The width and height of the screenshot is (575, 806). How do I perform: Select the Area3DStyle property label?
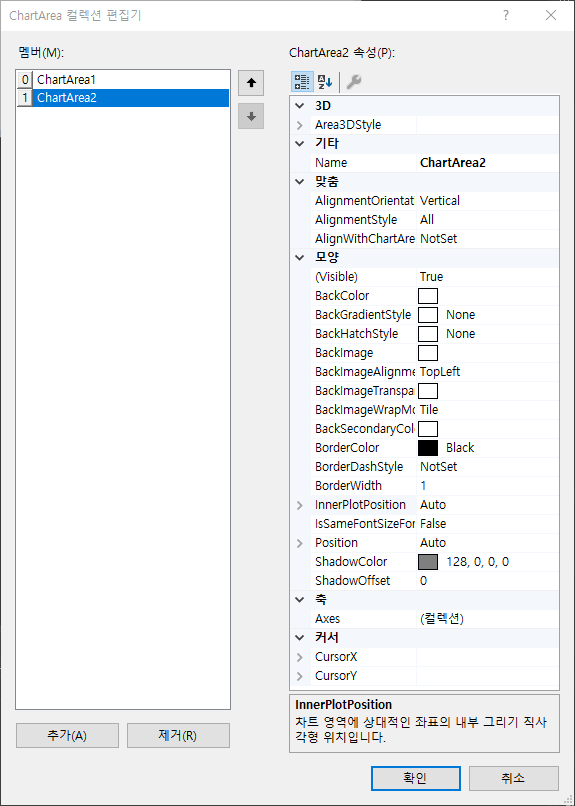tap(348, 125)
